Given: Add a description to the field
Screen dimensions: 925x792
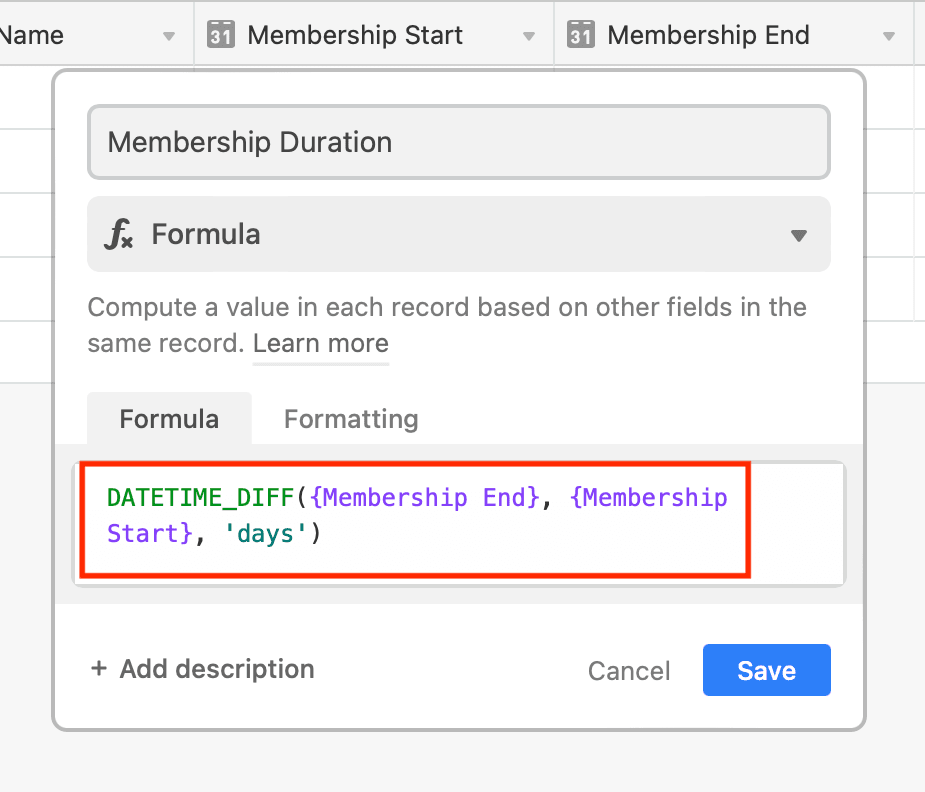Looking at the screenshot, I should 202,669.
